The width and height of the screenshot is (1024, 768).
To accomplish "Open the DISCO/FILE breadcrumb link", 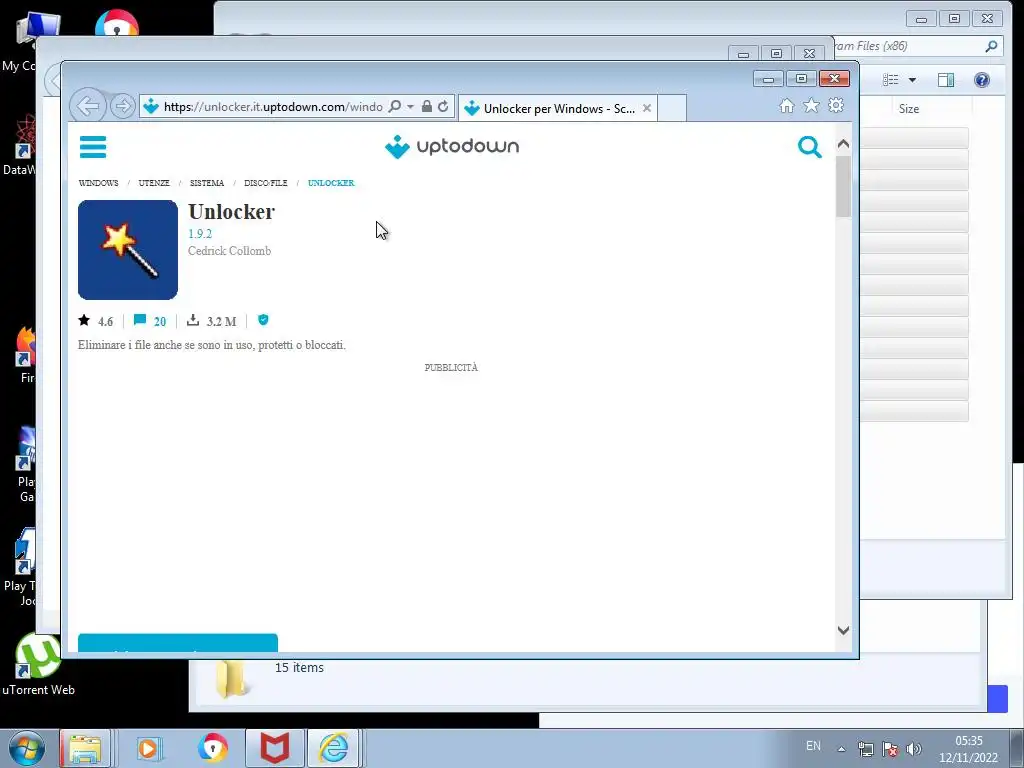I will (x=266, y=183).
